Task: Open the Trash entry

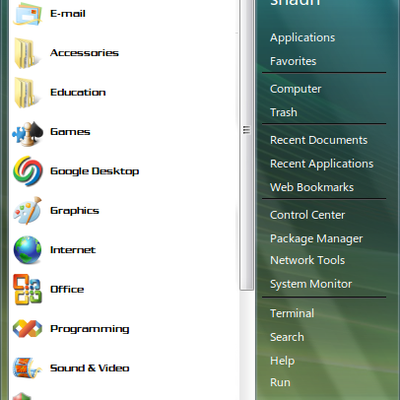Action: click(x=283, y=112)
